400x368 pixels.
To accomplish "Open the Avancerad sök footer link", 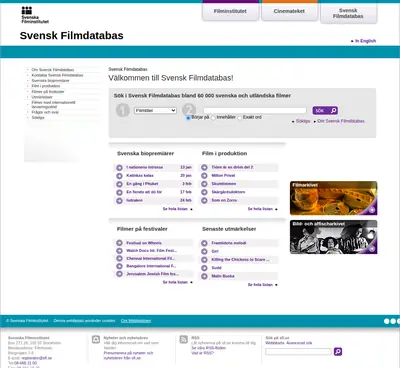I will (x=299, y=343).
